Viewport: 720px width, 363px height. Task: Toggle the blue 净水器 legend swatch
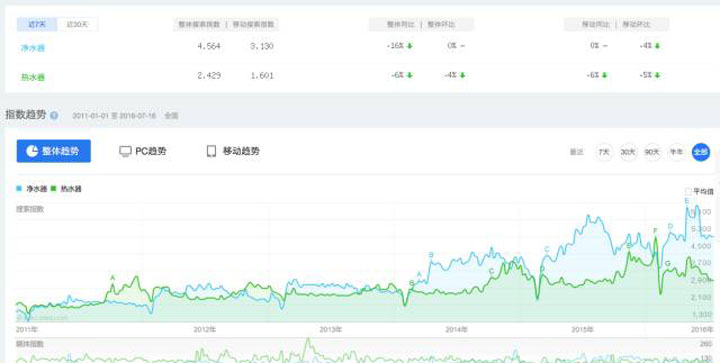coord(19,188)
